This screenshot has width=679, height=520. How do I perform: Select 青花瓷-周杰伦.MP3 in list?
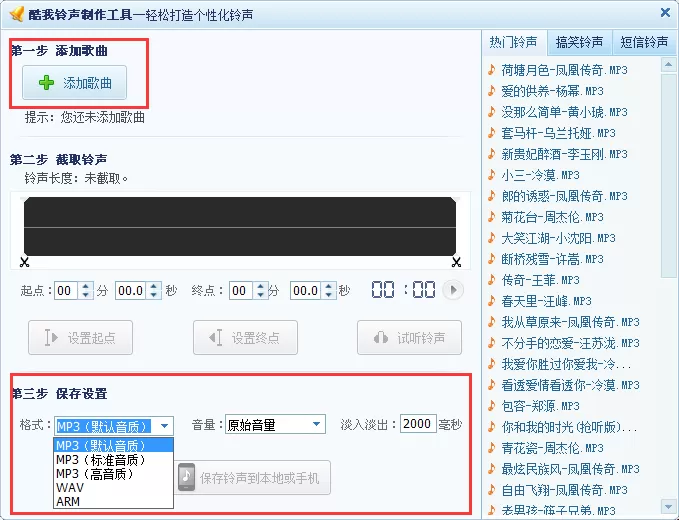(x=553, y=448)
